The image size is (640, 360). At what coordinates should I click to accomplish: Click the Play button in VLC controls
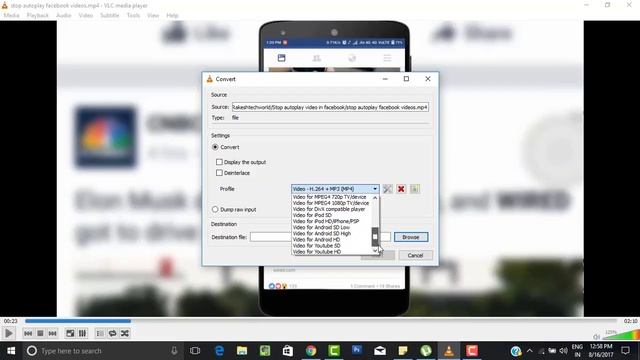click(9, 333)
